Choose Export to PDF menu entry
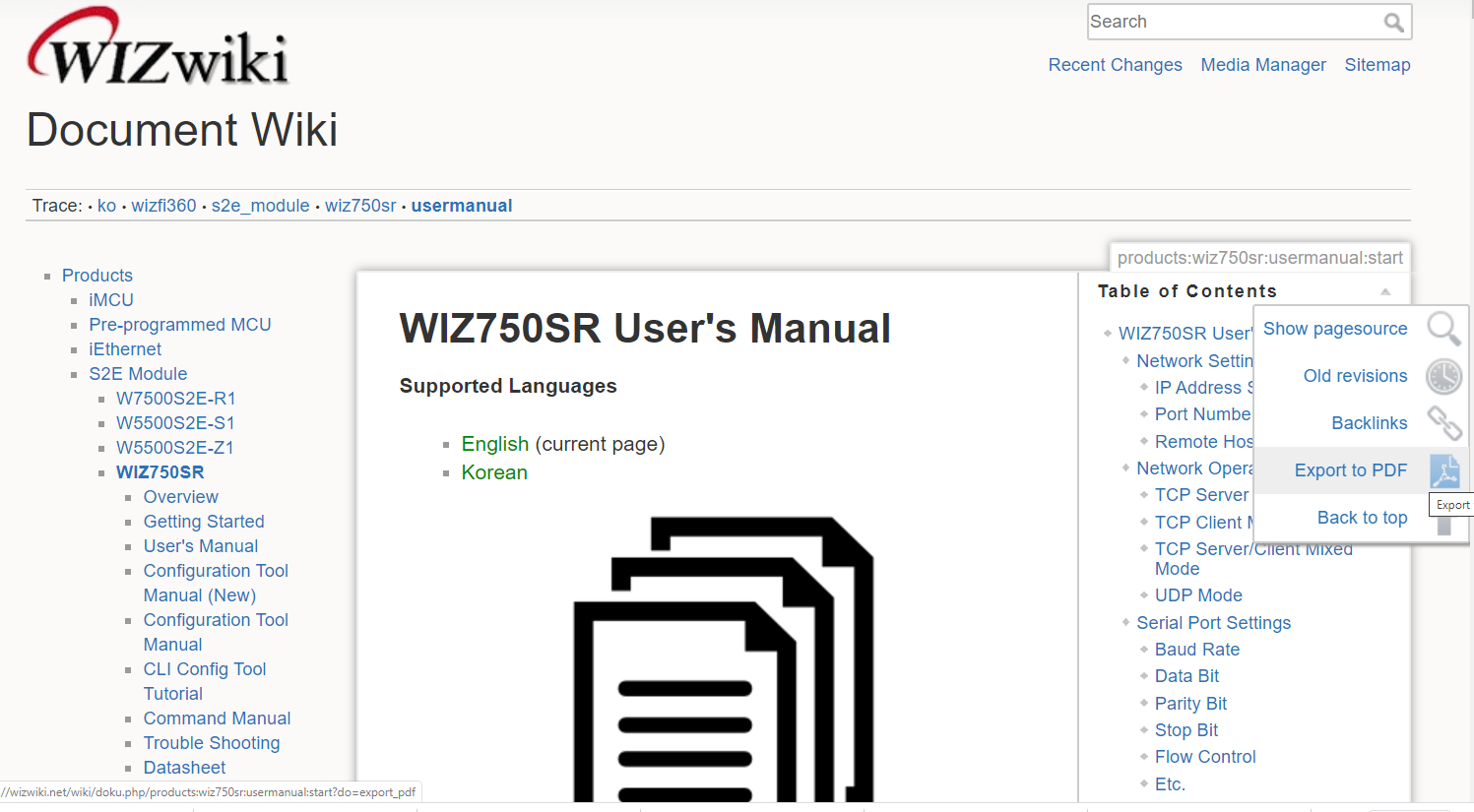 1350,470
